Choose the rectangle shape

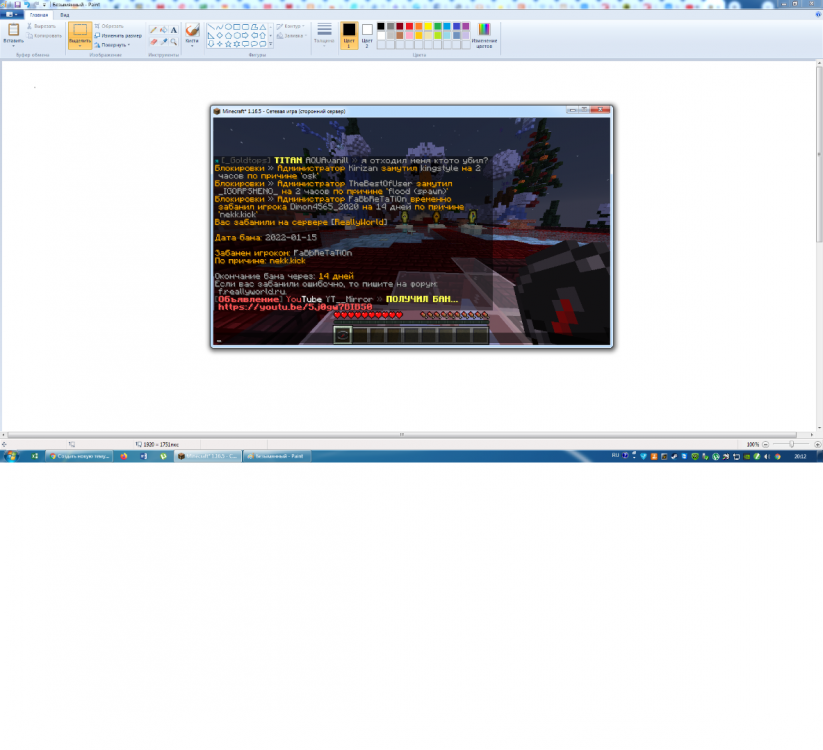(237, 26)
